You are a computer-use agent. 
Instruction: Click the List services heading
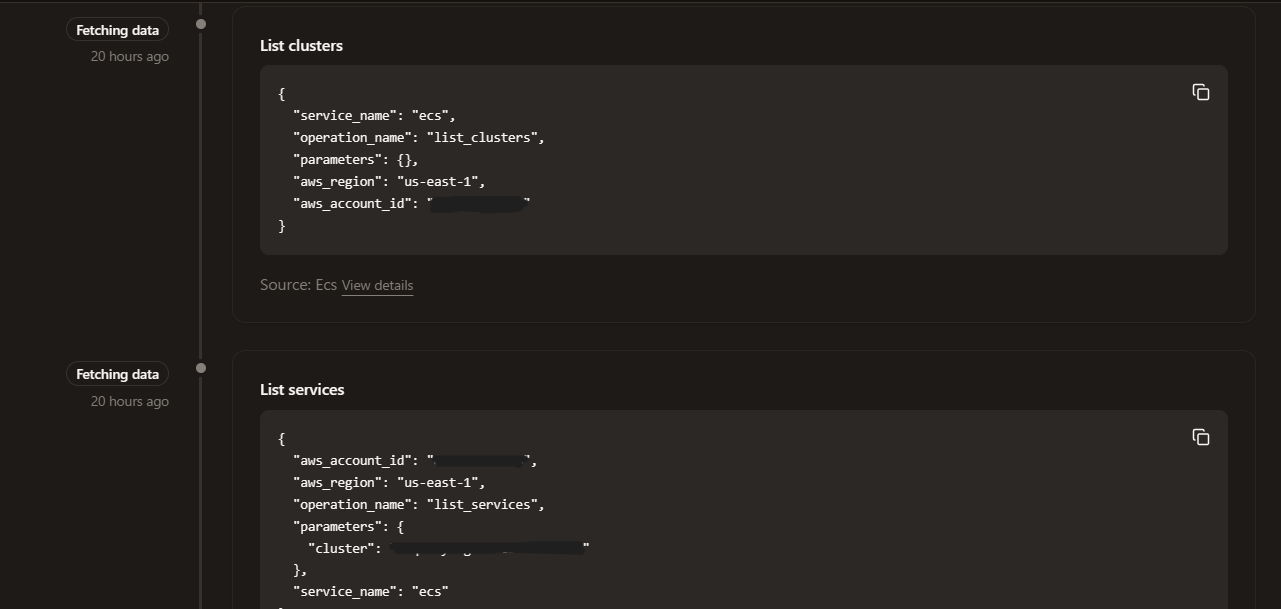(302, 390)
